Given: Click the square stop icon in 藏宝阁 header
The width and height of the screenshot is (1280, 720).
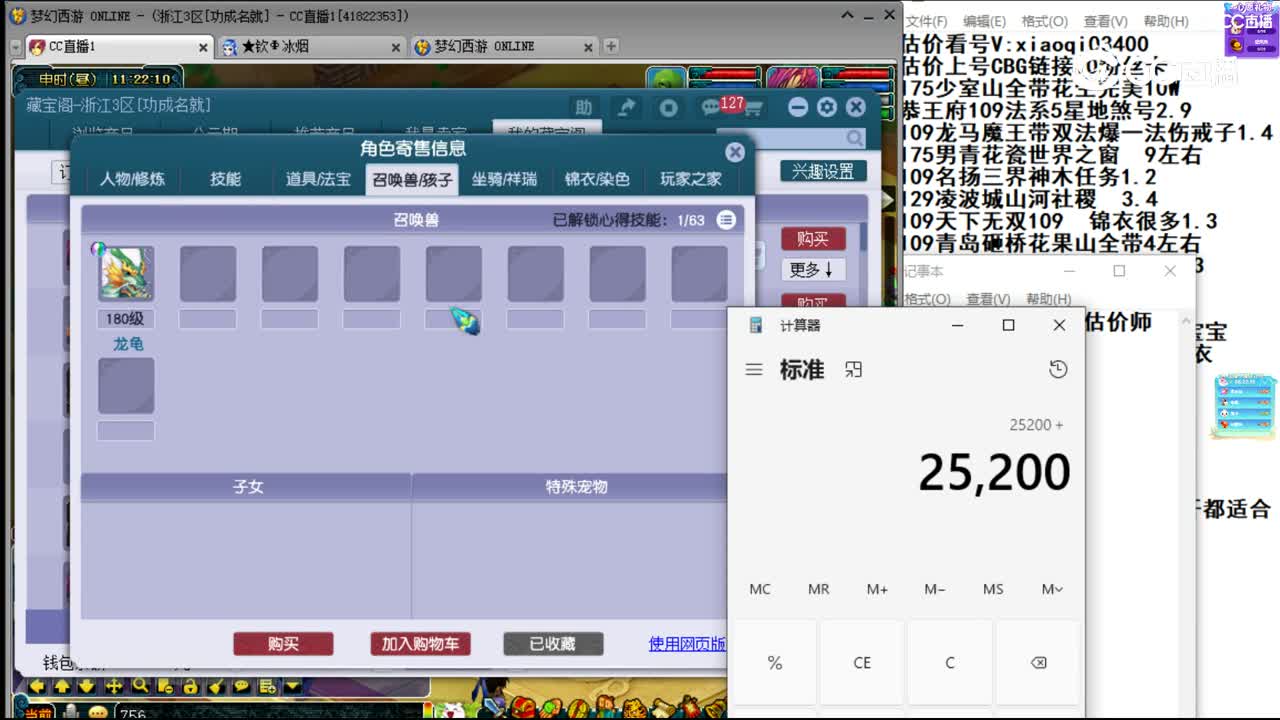Looking at the screenshot, I should 668,108.
